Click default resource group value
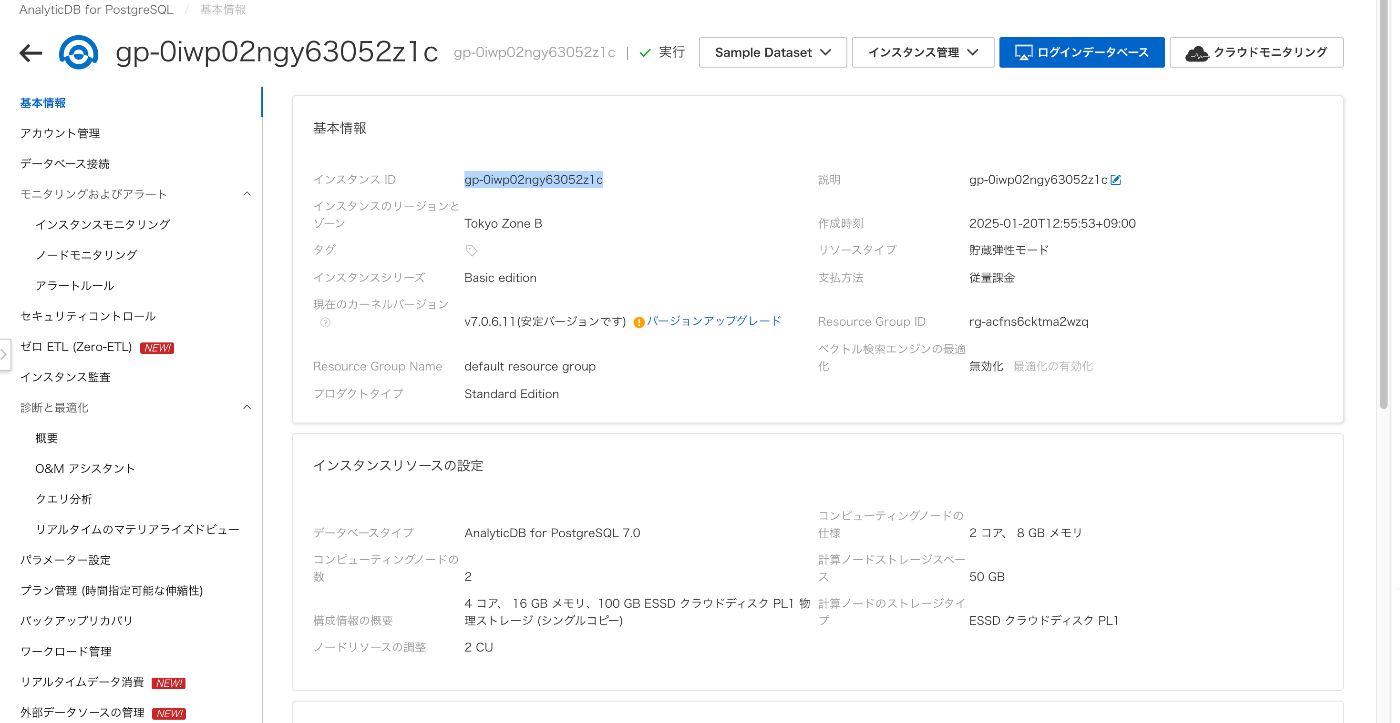 (x=530, y=367)
